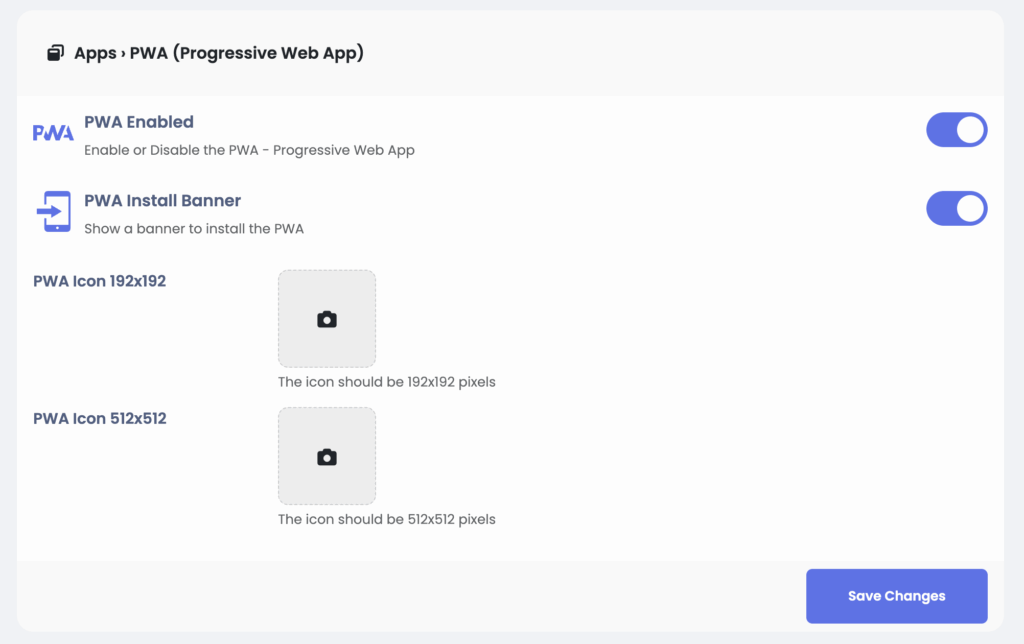The height and width of the screenshot is (644, 1024).
Task: Disable the PWA Enabled toggle
Action: pyautogui.click(x=956, y=130)
